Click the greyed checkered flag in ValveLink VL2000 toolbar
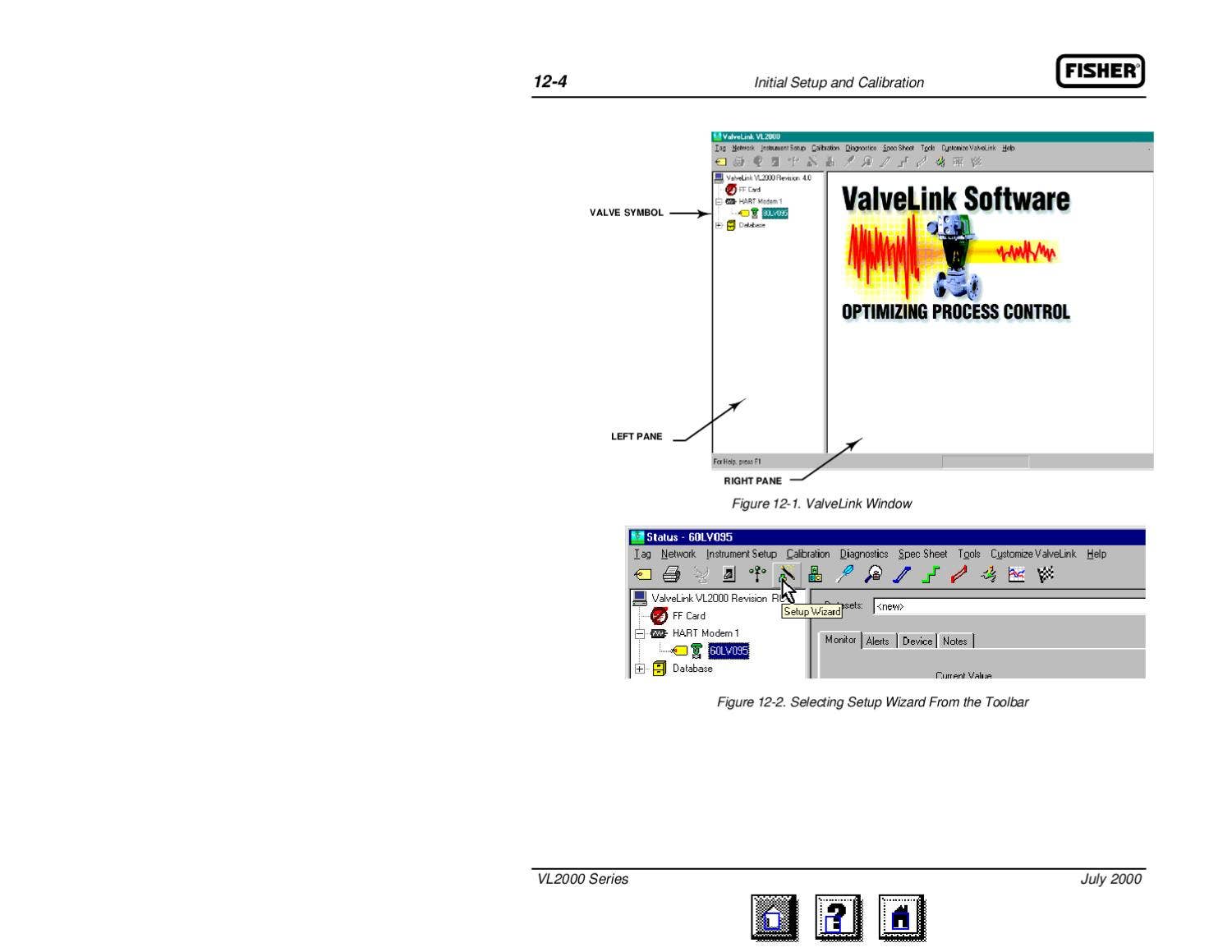The height and width of the screenshot is (952, 1232). [x=977, y=162]
